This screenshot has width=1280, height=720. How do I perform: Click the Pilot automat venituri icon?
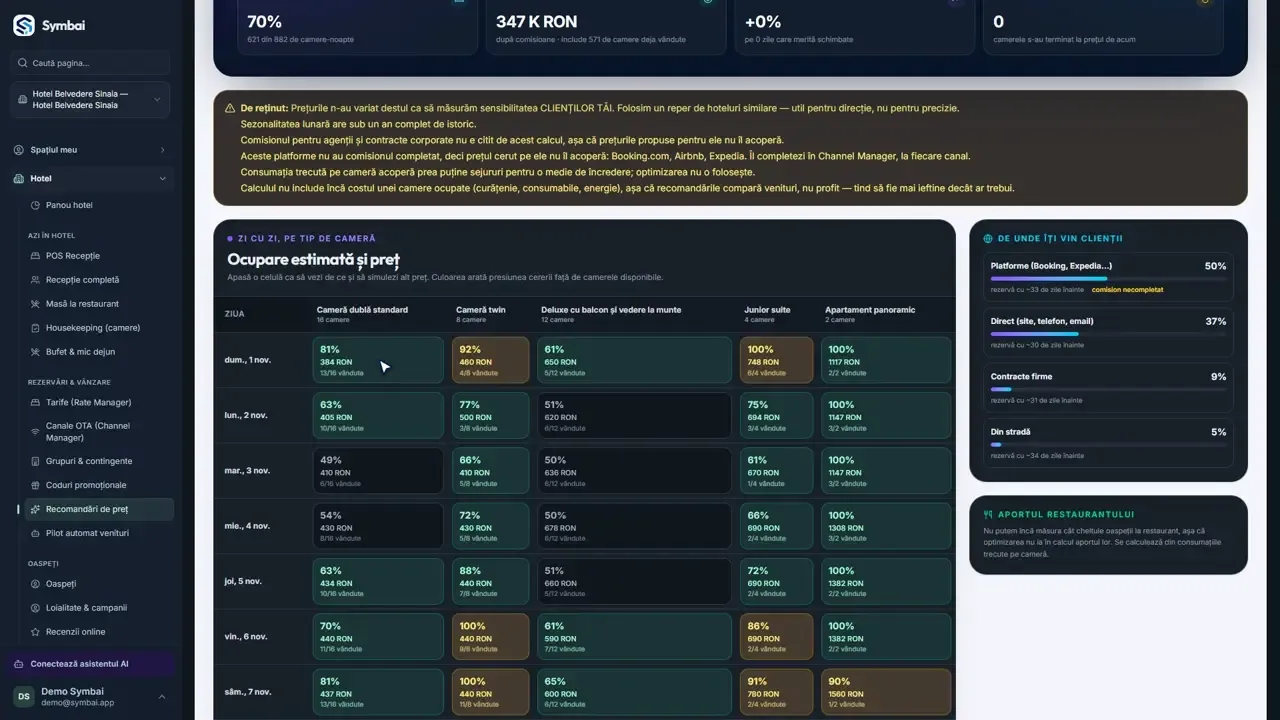tap(36, 533)
